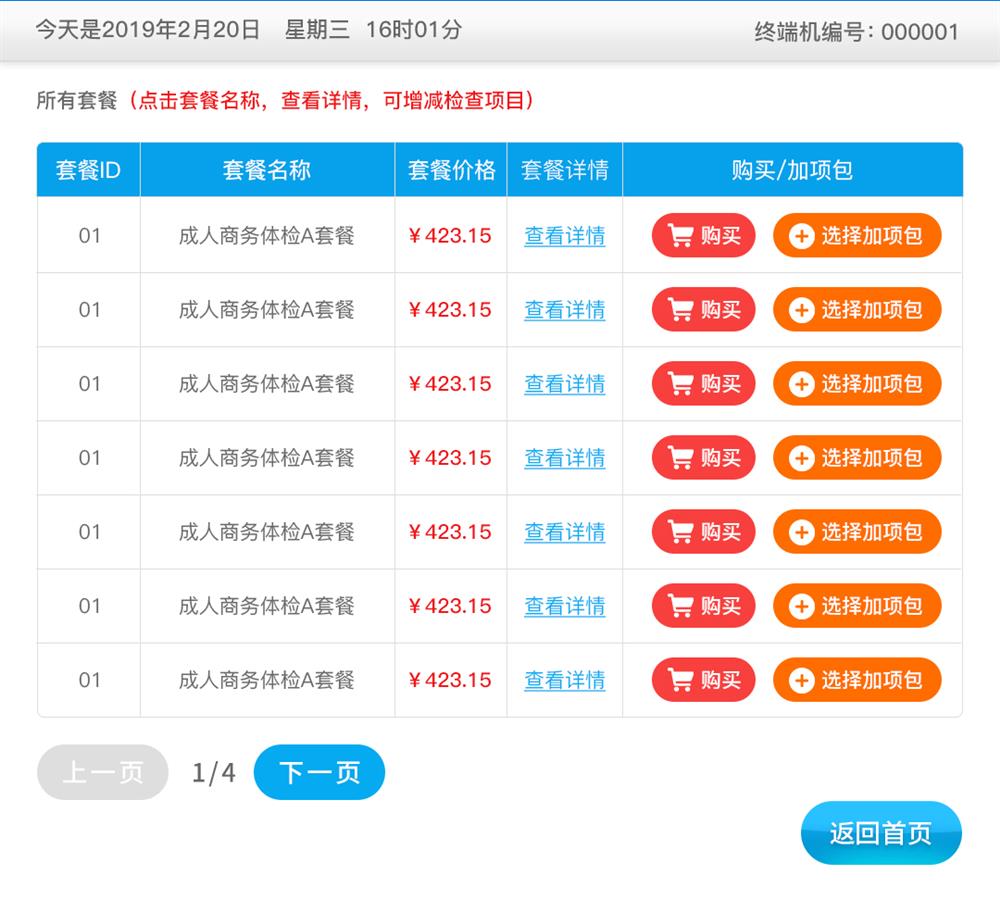
Task: Click 购买 cart button in third row
Action: [703, 383]
